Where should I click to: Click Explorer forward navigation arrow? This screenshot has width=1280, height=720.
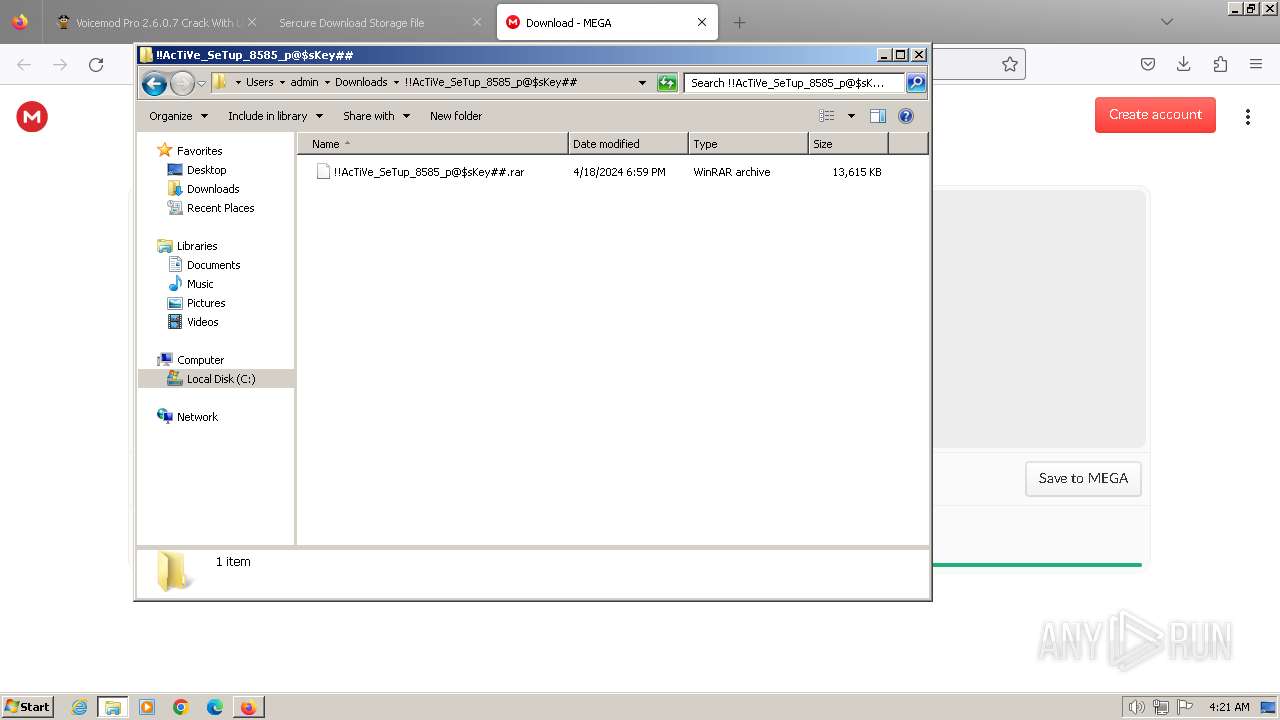click(182, 83)
